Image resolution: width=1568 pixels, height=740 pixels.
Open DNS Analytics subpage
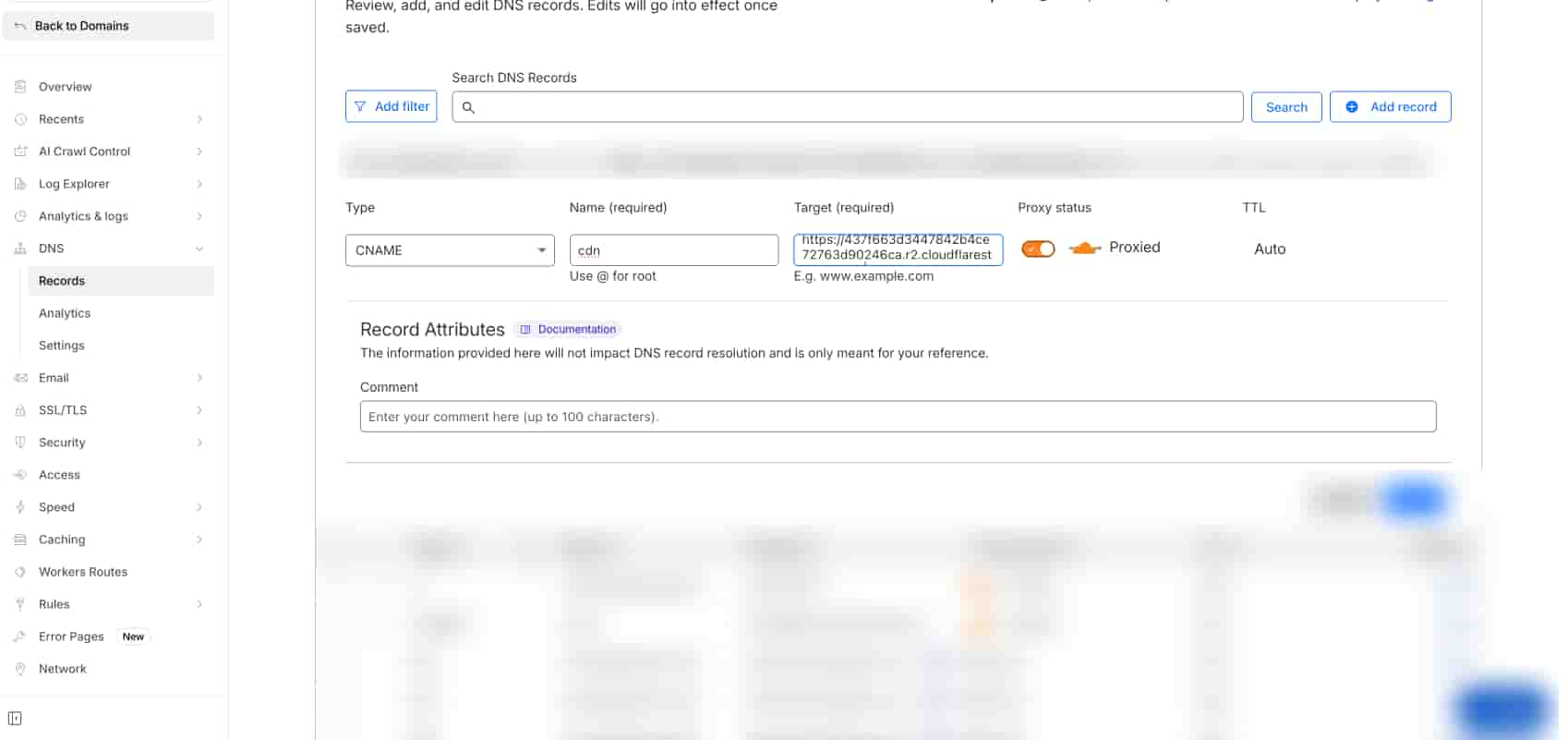click(x=65, y=313)
